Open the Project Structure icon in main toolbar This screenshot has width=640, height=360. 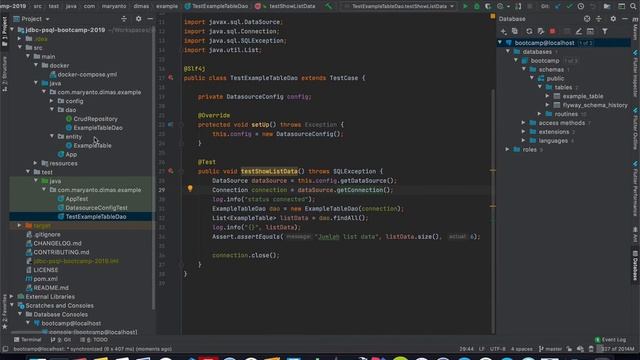(x=607, y=6)
